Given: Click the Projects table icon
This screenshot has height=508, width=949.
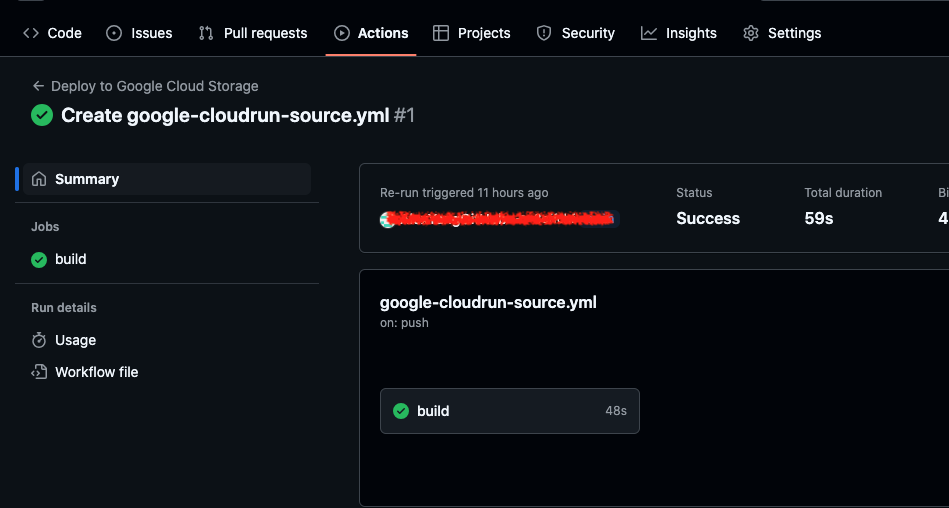Looking at the screenshot, I should [441, 33].
